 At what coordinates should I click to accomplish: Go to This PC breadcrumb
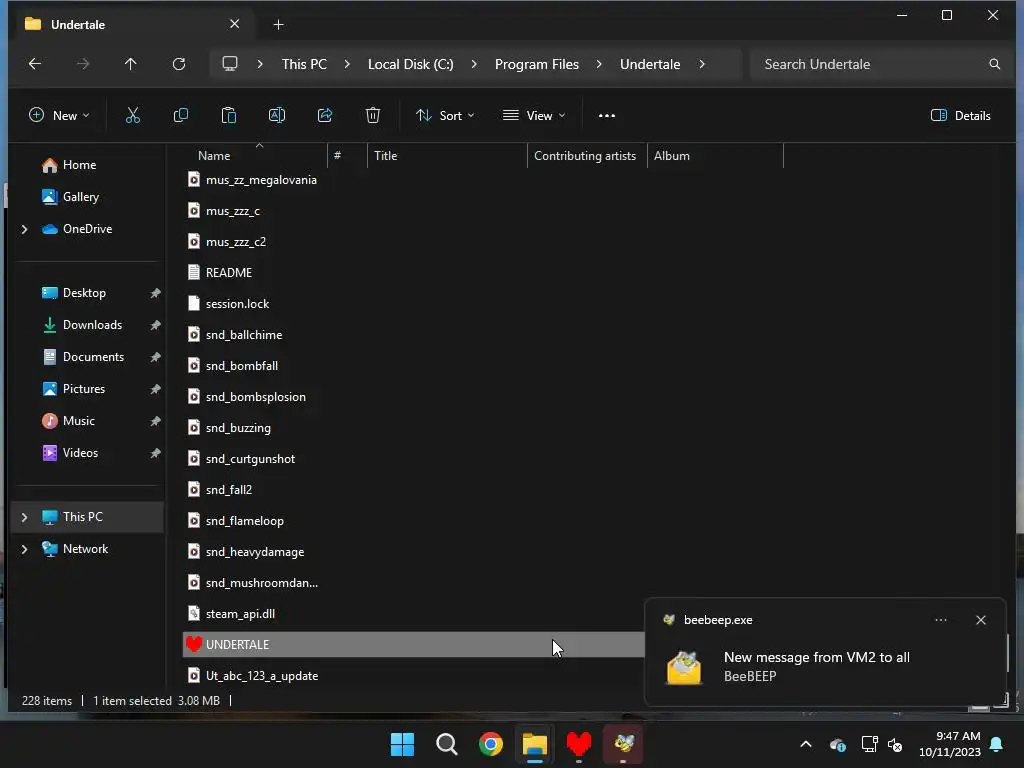(x=304, y=64)
